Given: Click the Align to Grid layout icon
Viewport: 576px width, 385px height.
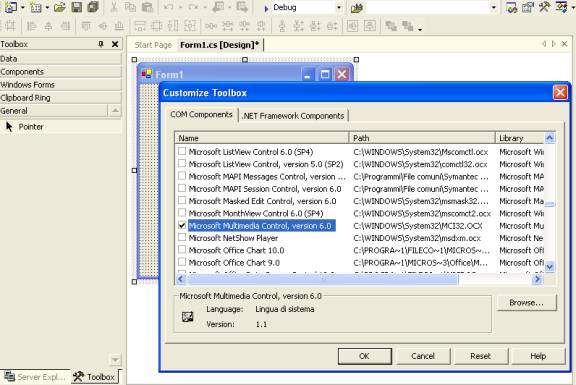Looking at the screenshot, I should pos(10,26).
